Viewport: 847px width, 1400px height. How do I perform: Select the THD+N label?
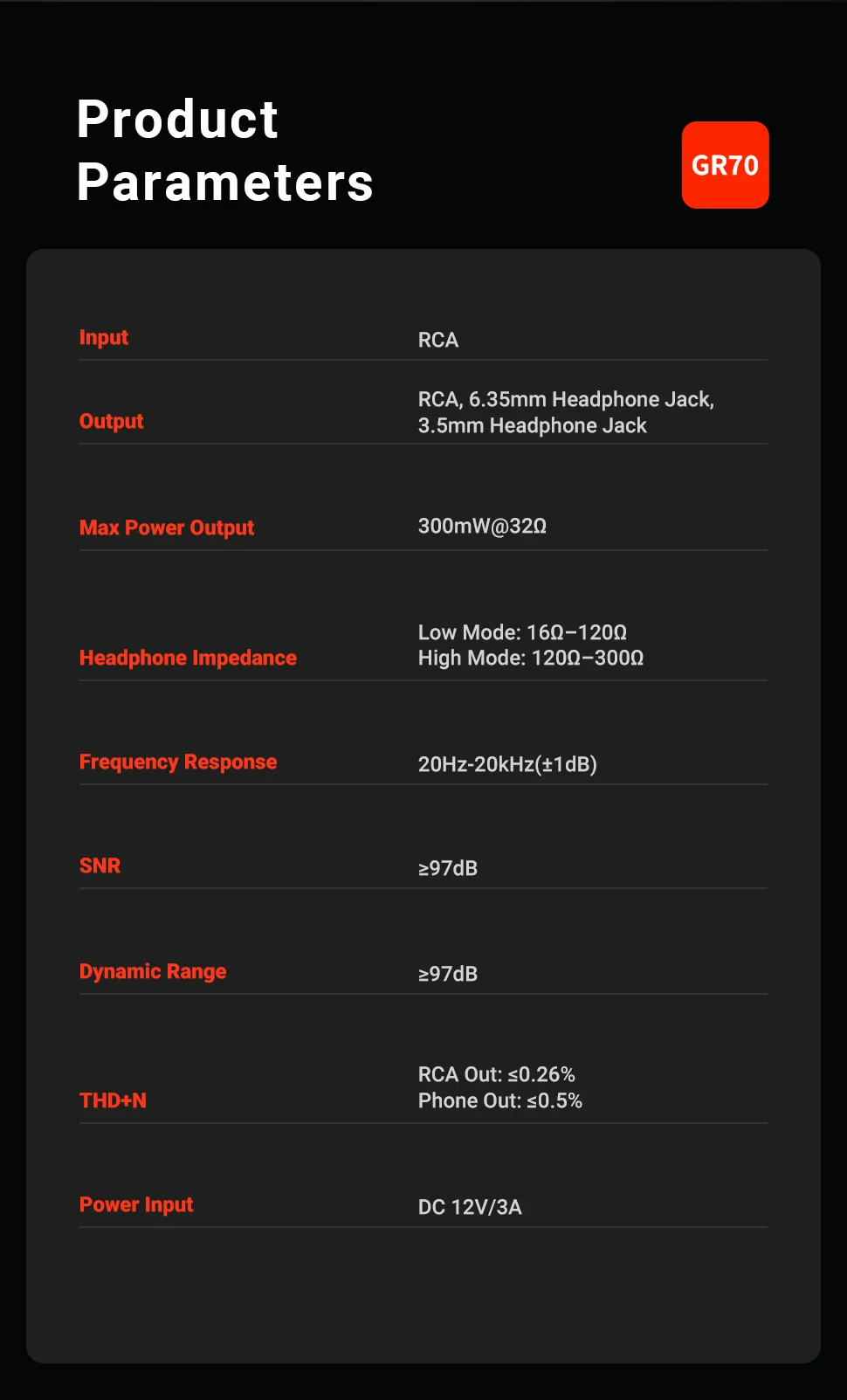[113, 1101]
